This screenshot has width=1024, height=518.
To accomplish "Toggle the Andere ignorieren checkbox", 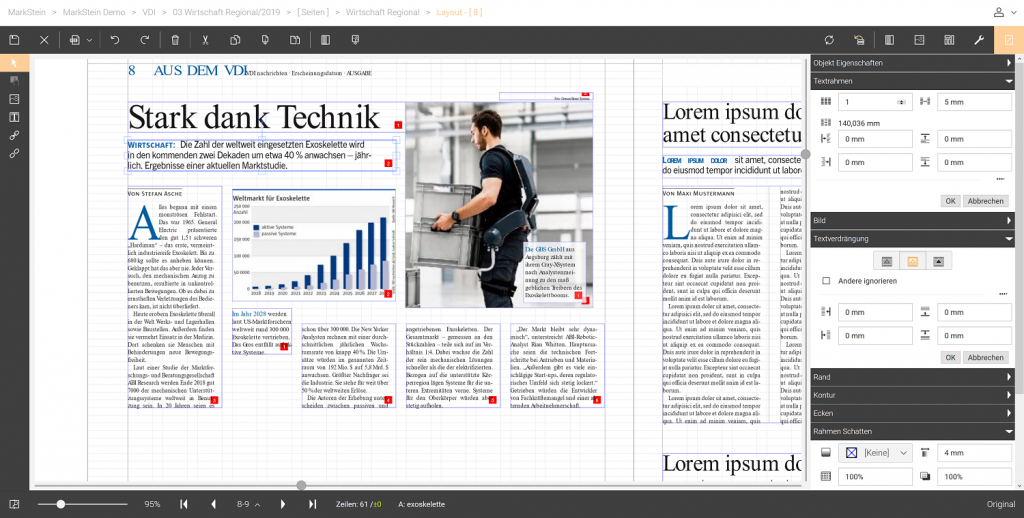I will click(826, 281).
